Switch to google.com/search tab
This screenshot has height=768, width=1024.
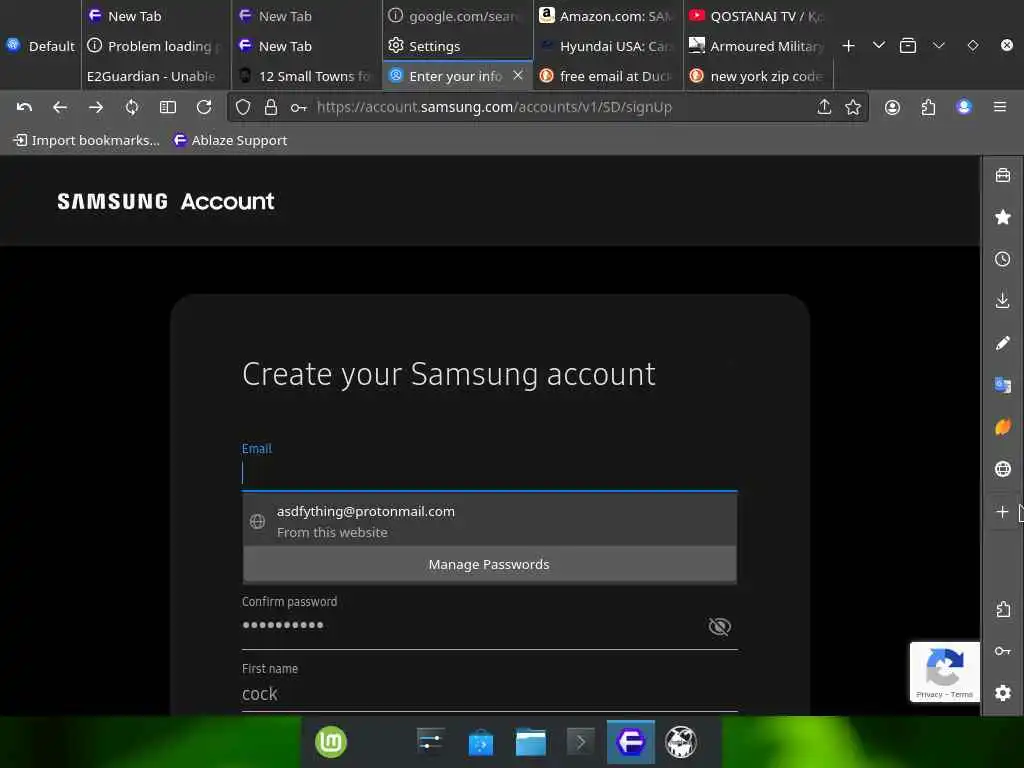(457, 16)
